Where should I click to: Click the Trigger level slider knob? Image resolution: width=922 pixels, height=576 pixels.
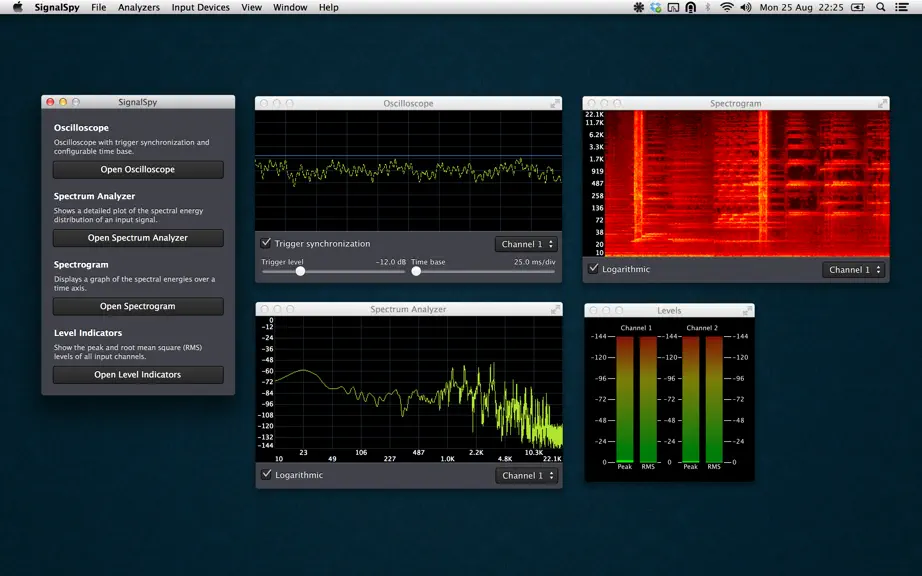coord(300,272)
